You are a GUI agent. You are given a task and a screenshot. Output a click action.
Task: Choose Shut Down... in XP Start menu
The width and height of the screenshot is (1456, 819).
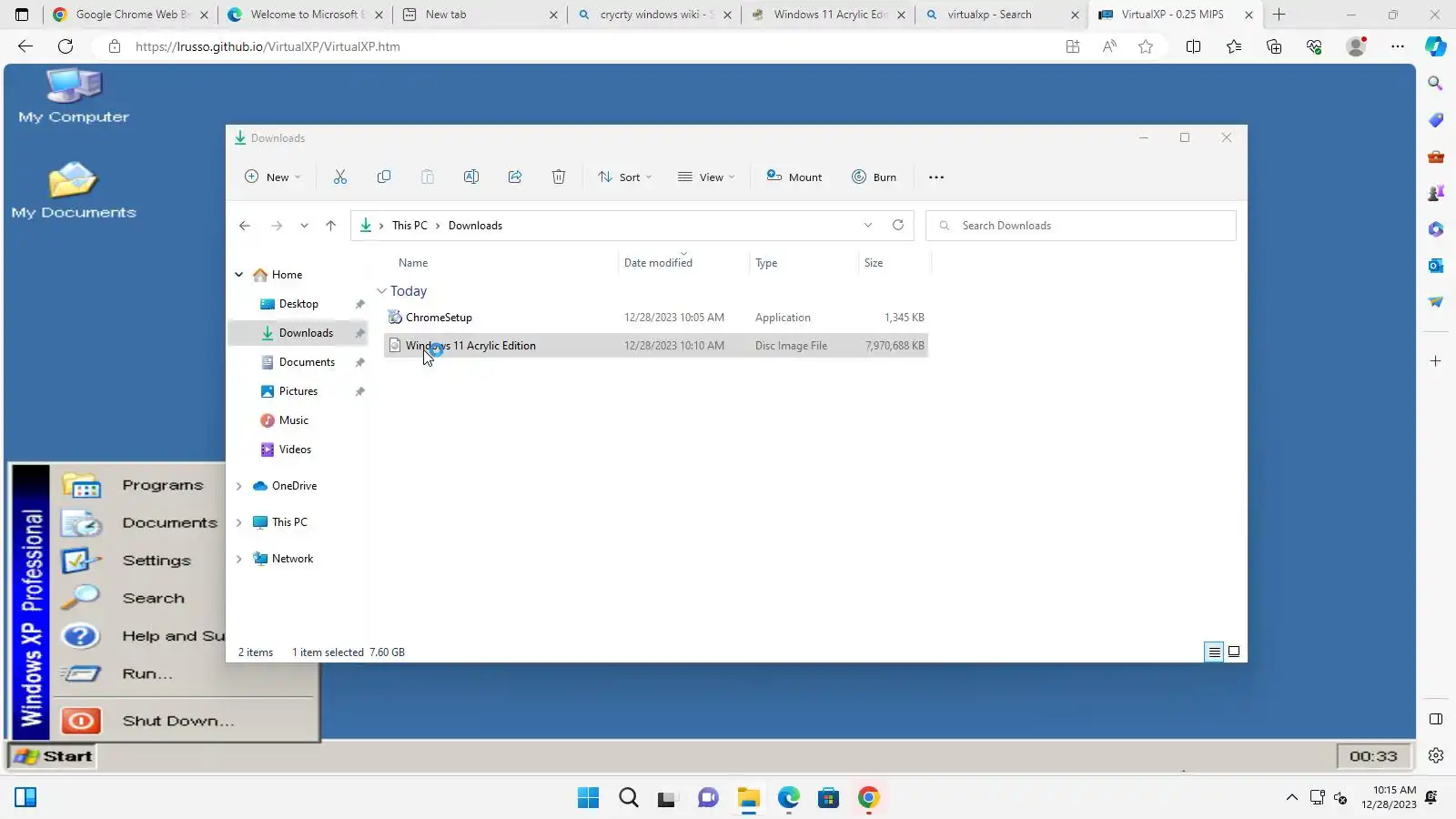[x=182, y=721]
